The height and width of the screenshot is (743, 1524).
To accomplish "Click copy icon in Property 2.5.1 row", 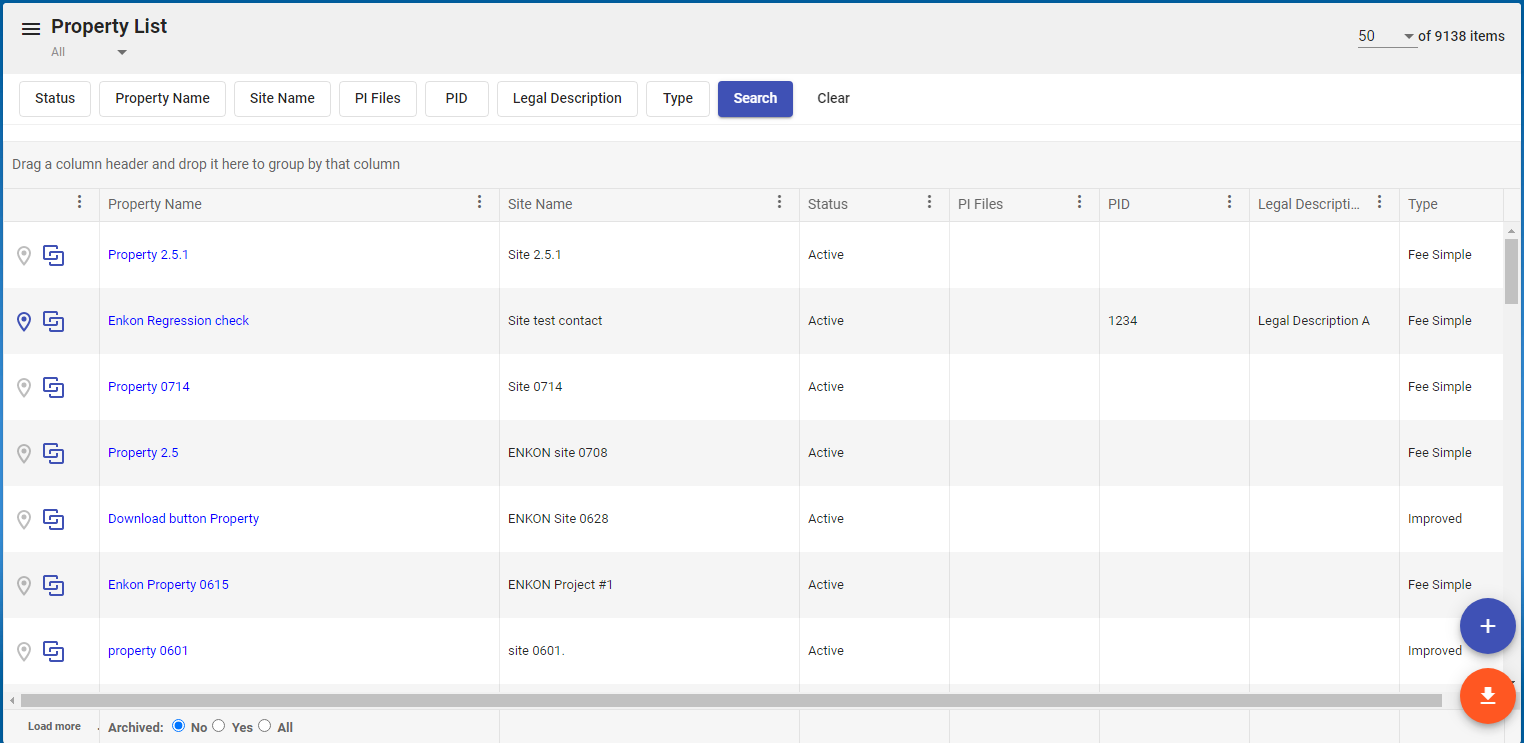I will pyautogui.click(x=54, y=256).
